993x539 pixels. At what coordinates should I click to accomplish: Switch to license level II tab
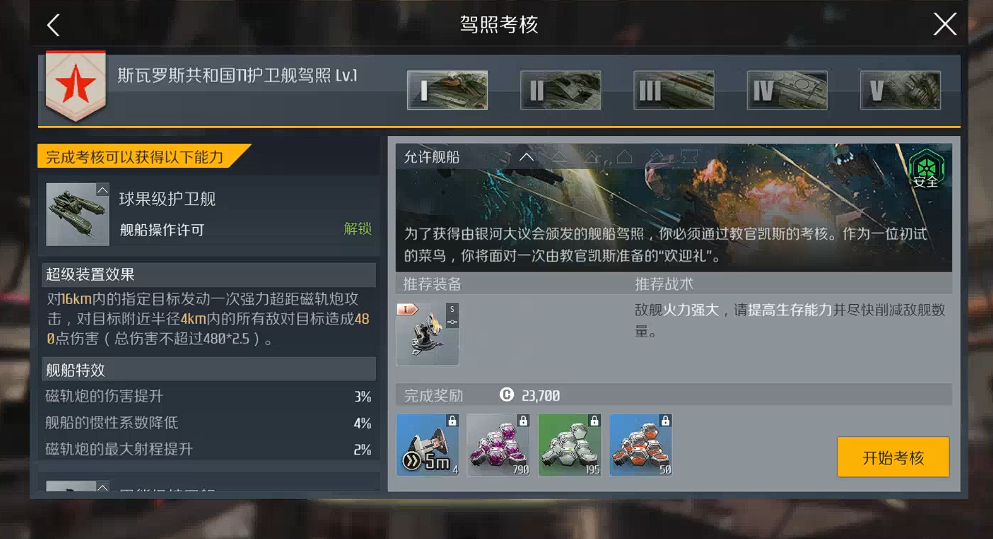pyautogui.click(x=560, y=90)
